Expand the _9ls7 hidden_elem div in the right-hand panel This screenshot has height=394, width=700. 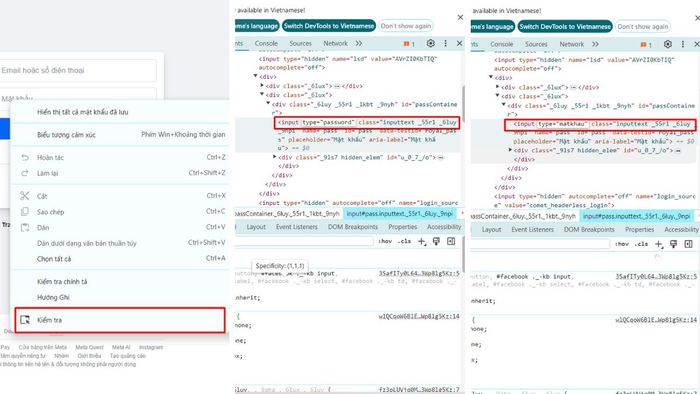(510, 150)
